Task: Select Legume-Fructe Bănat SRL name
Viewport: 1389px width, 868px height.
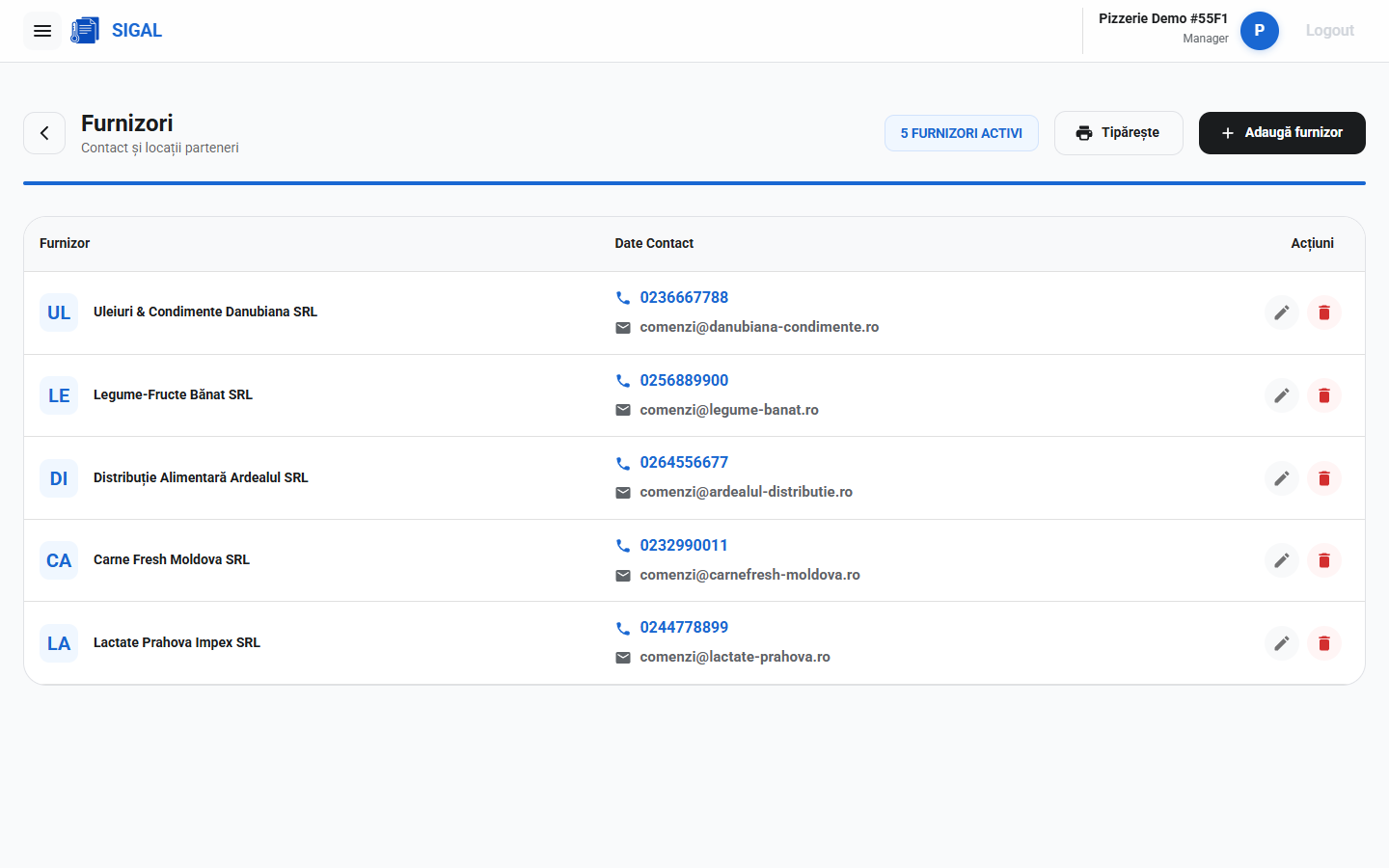Action: [x=173, y=394]
